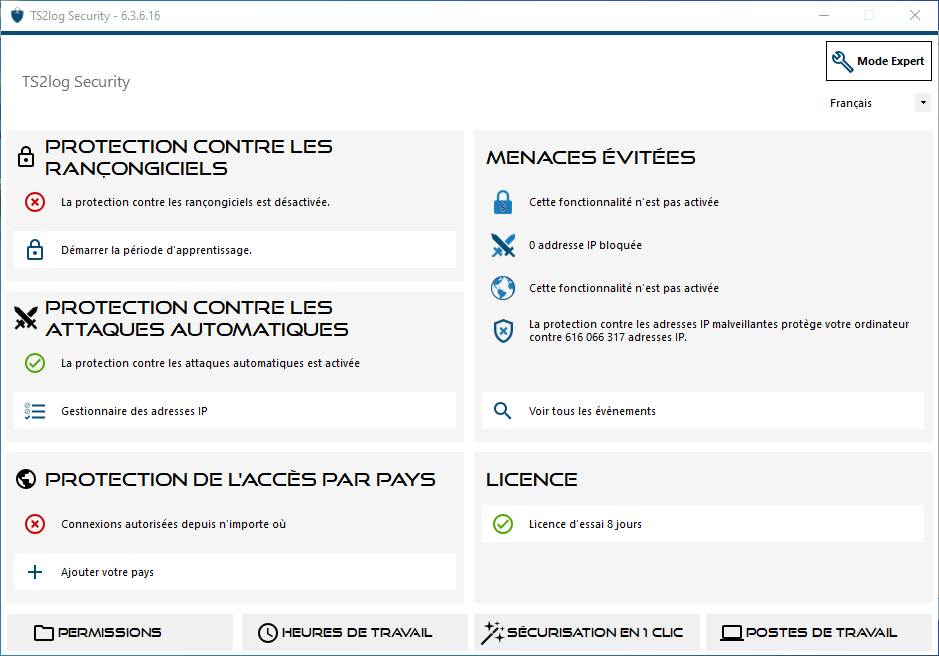Viewport: 939px width, 656px height.
Task: Open Gestionnaire des adresses IP
Action: [x=235, y=411]
